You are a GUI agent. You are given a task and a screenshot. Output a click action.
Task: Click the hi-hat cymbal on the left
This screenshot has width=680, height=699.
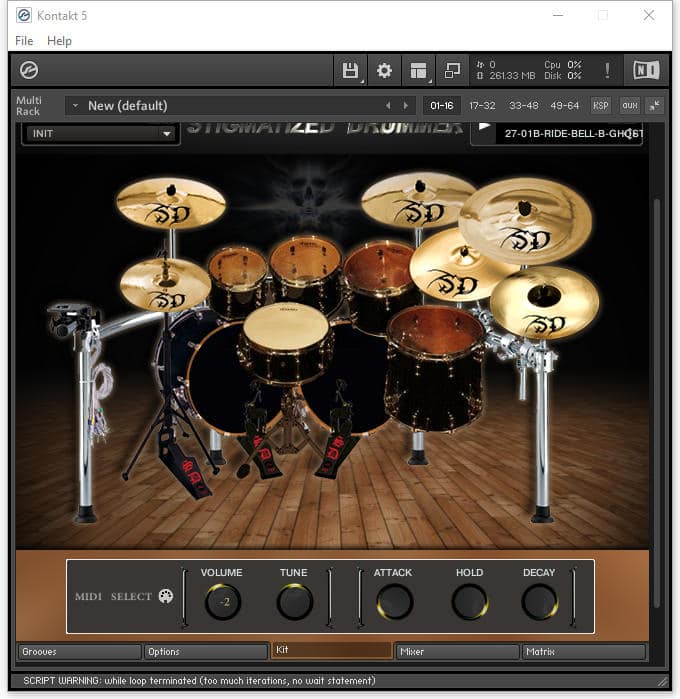[x=165, y=284]
